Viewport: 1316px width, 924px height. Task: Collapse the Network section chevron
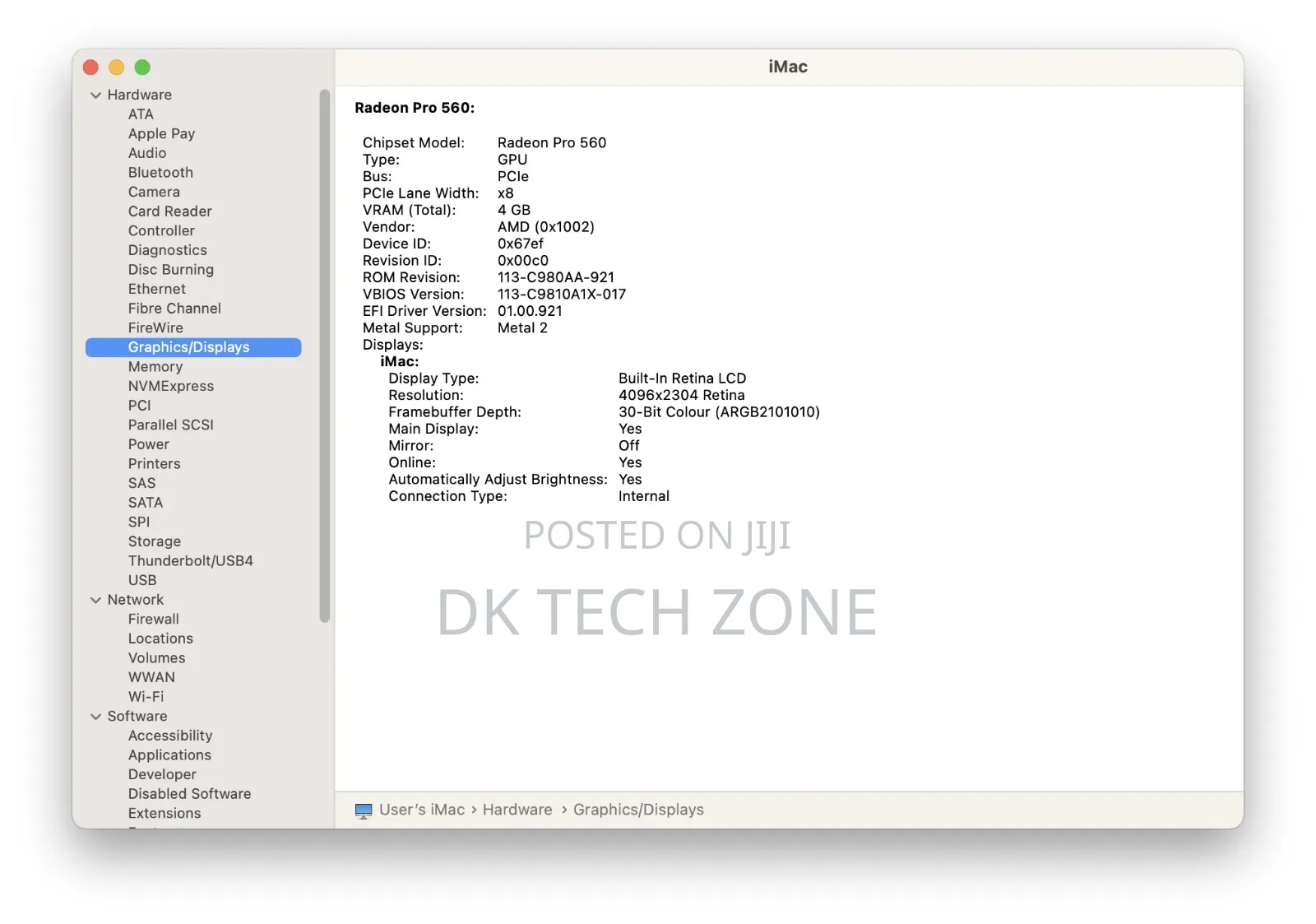tap(95, 600)
